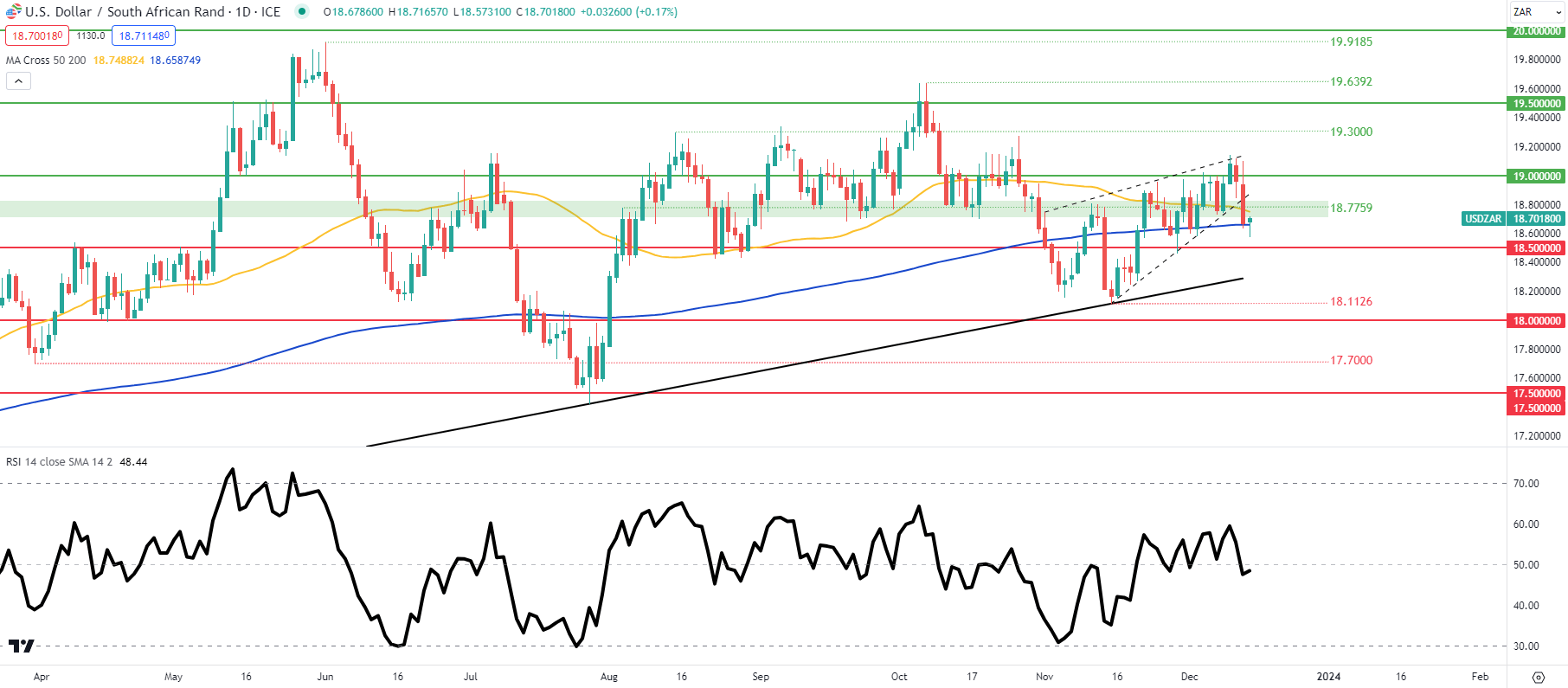Open the ZAR currency dropdown
The height and width of the screenshot is (688, 1568).
pyautogui.click(x=1537, y=12)
